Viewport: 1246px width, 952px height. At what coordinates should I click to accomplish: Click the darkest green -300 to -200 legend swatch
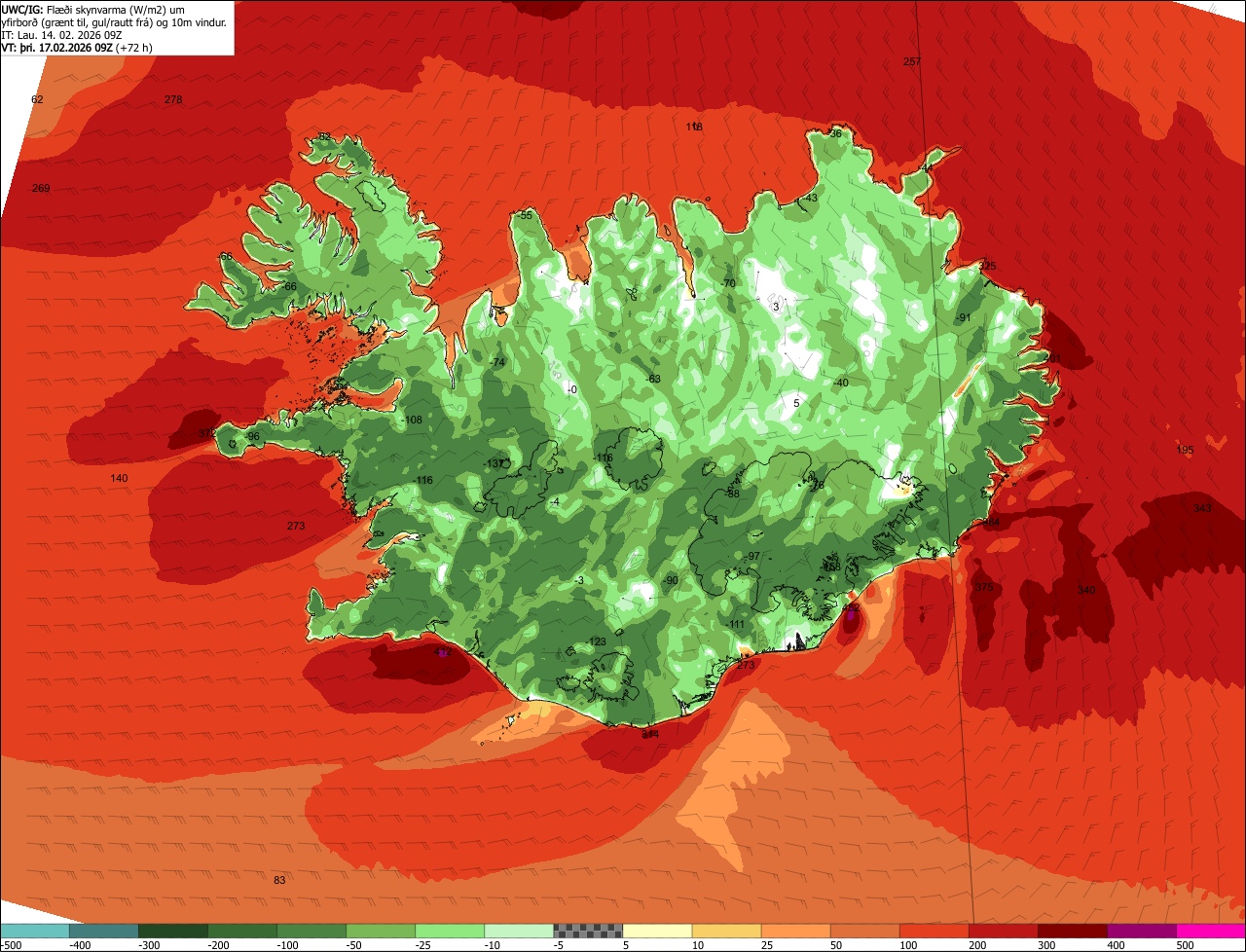173,931
